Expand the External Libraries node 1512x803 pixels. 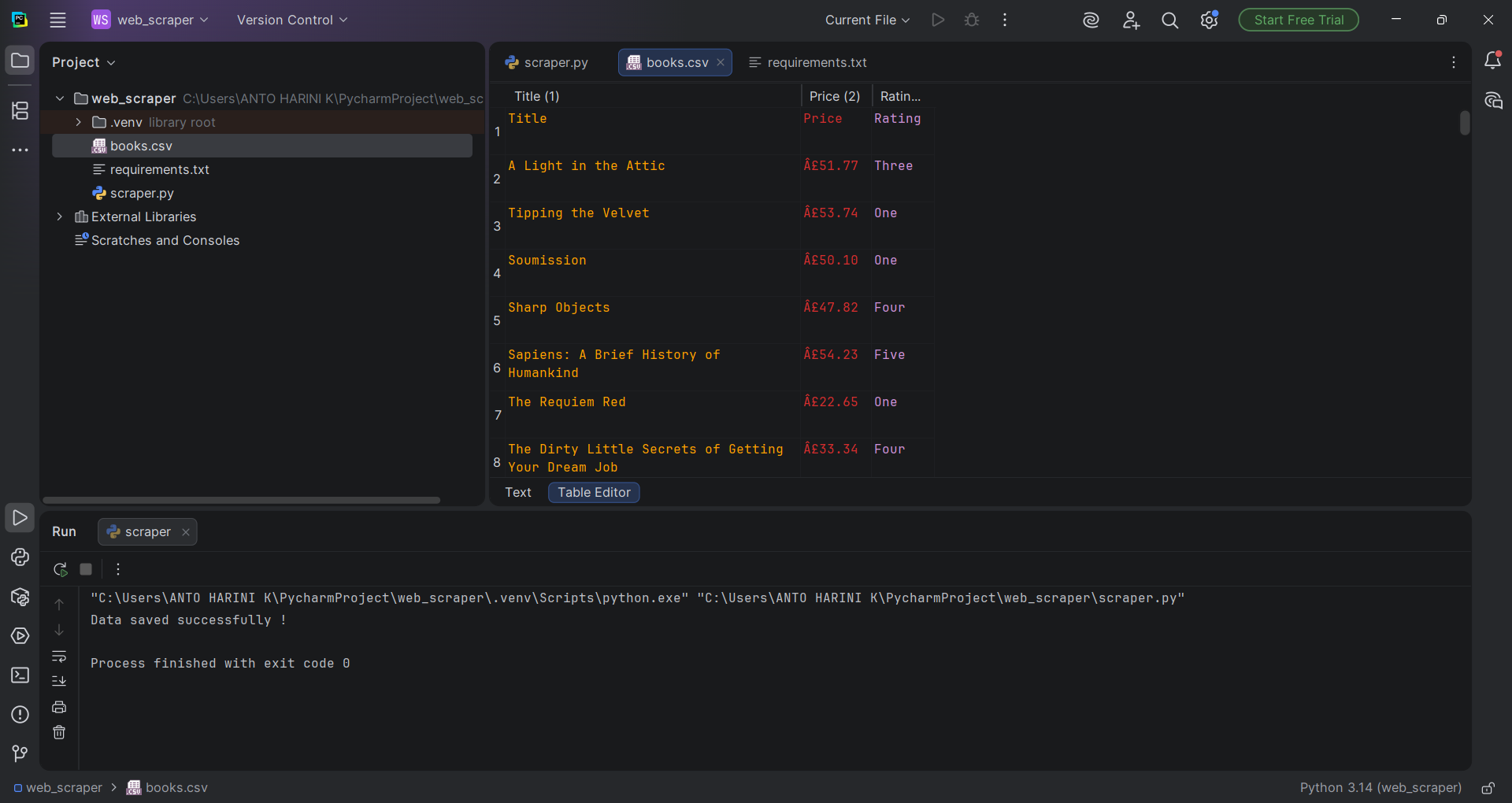point(59,216)
